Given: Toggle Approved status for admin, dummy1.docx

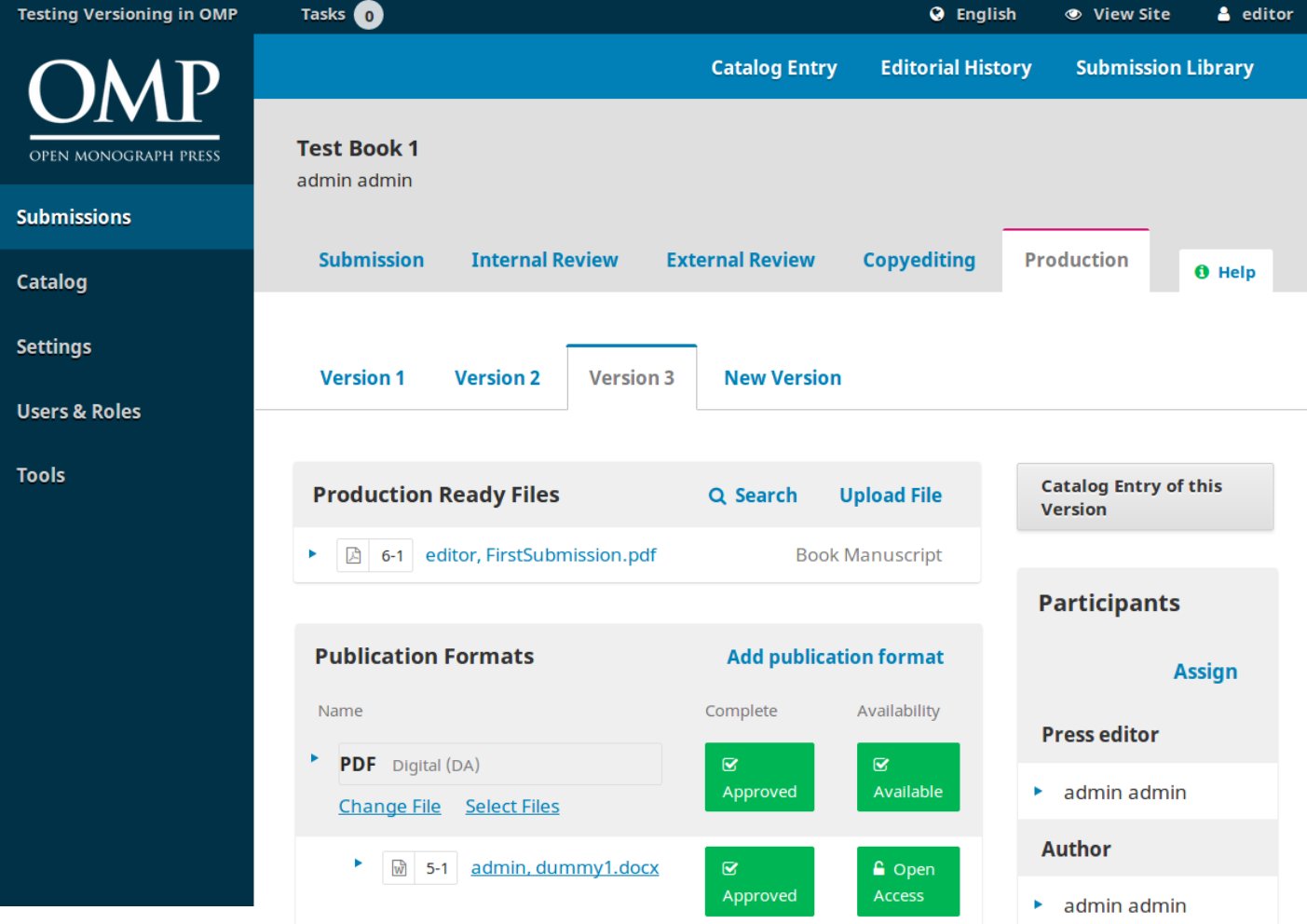Looking at the screenshot, I should (759, 881).
